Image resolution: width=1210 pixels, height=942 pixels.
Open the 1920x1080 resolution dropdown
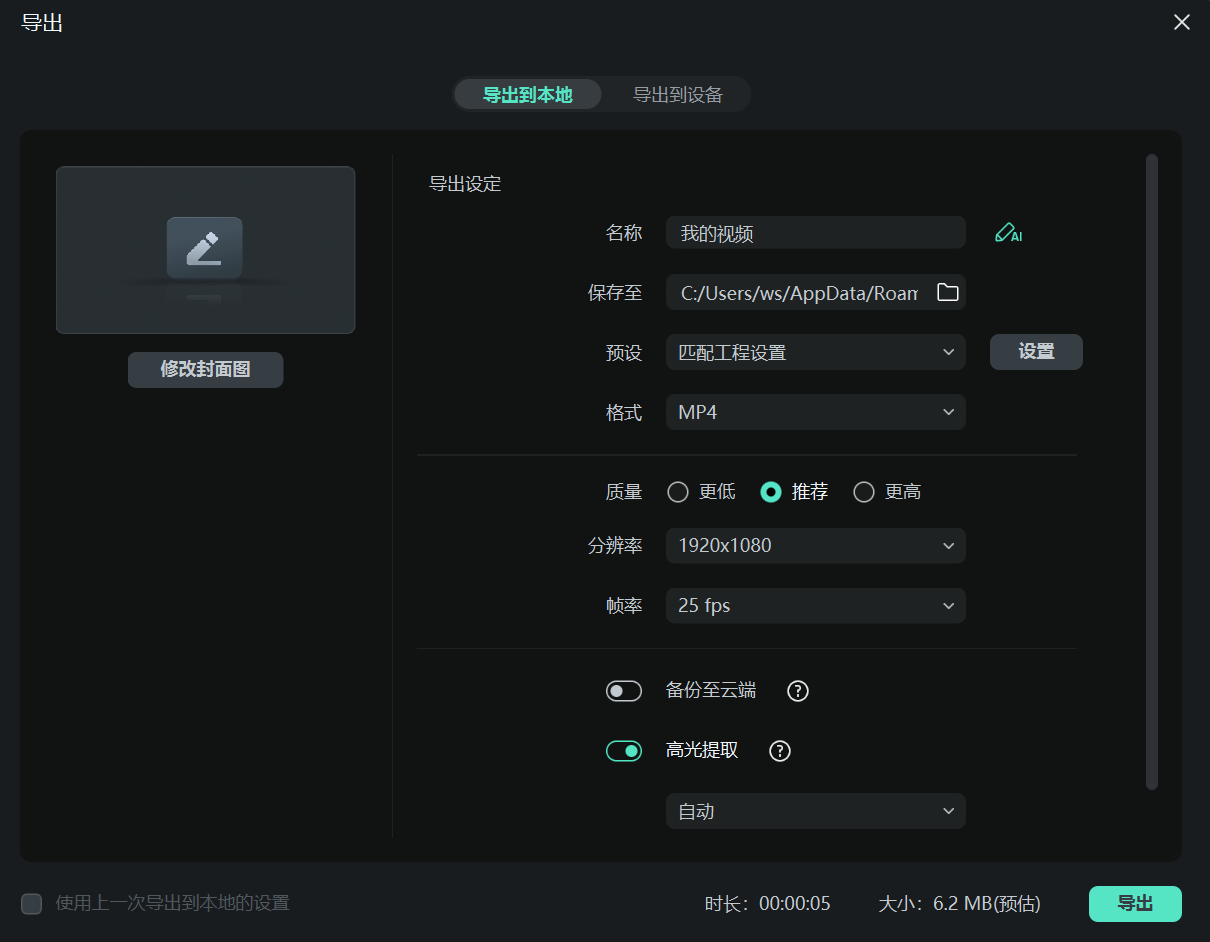point(815,546)
